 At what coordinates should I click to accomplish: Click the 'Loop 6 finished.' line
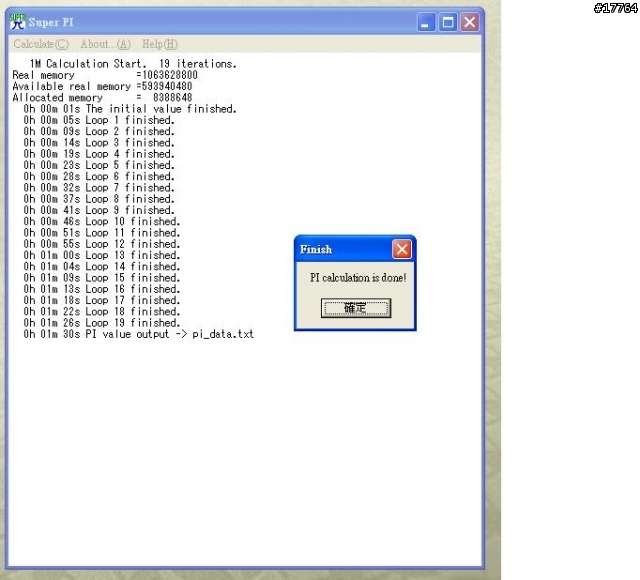coord(99,176)
